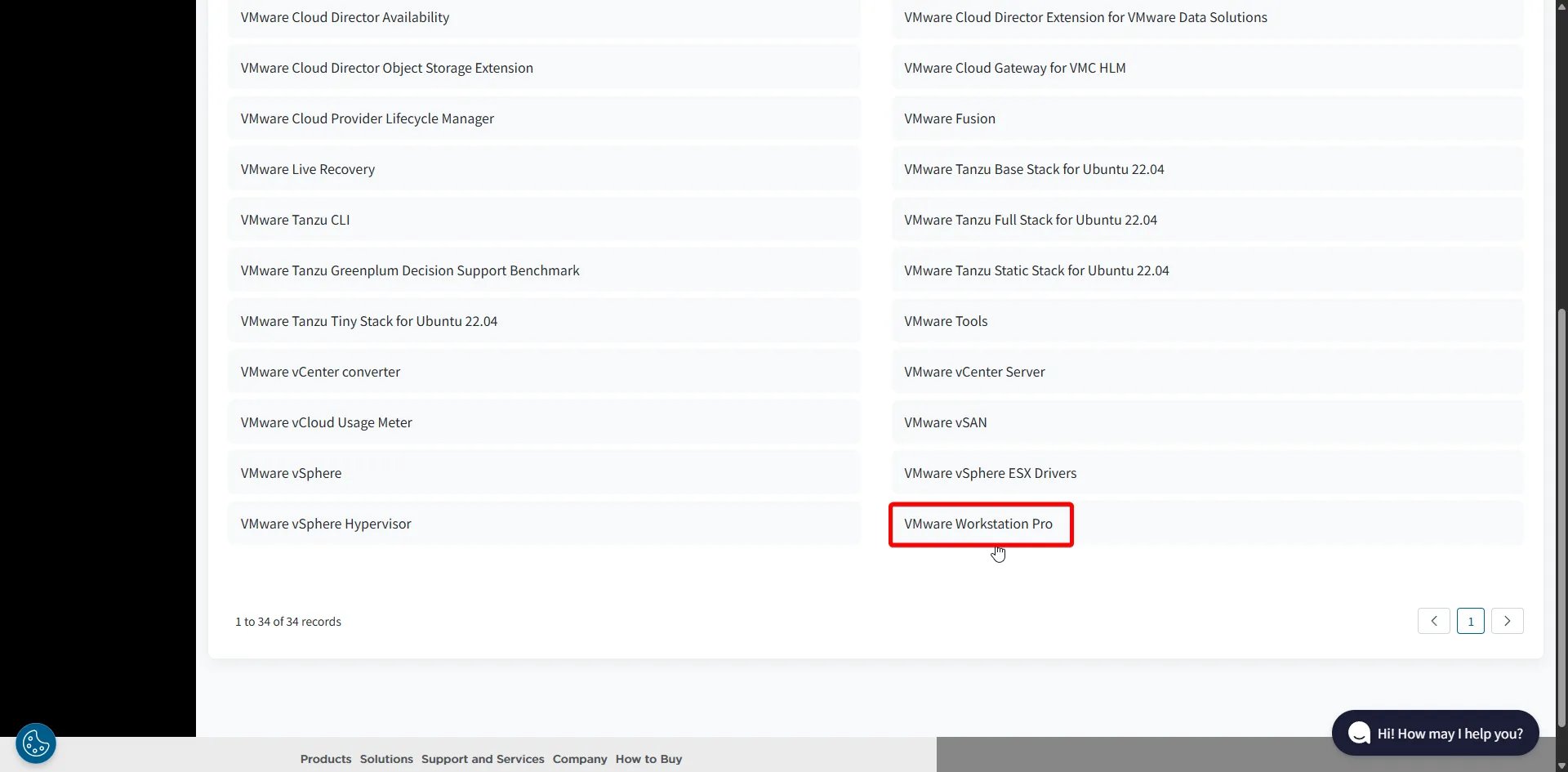The width and height of the screenshot is (1568, 772).
Task: Open VMware Cloud Provider Lifecycle Manager
Action: click(544, 118)
